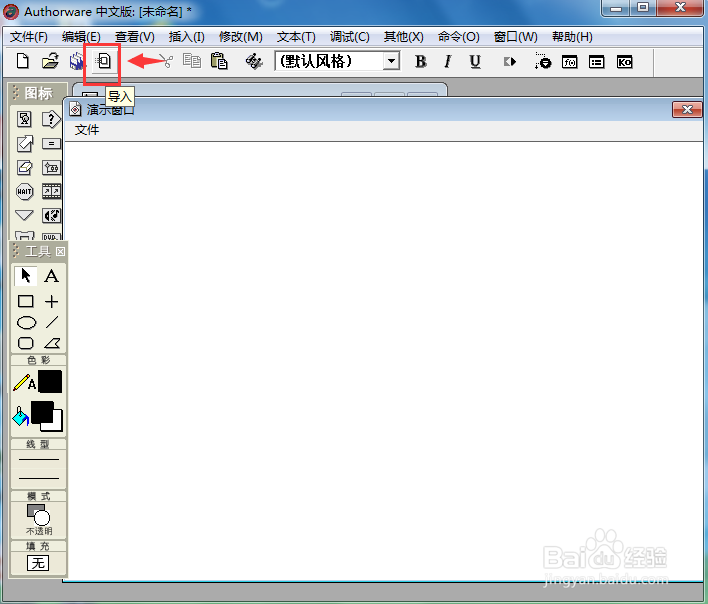
Task: Copy with the toolbar copy icon
Action: [192, 61]
